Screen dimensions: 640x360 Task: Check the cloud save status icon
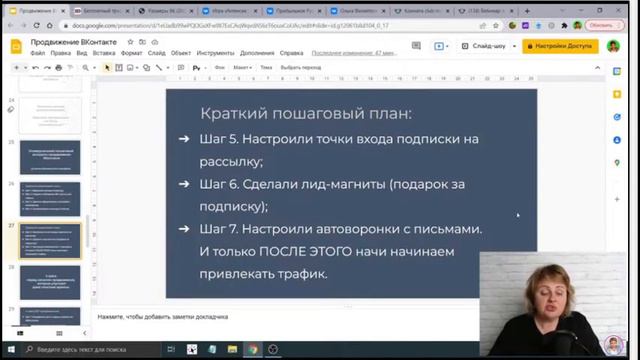(155, 42)
